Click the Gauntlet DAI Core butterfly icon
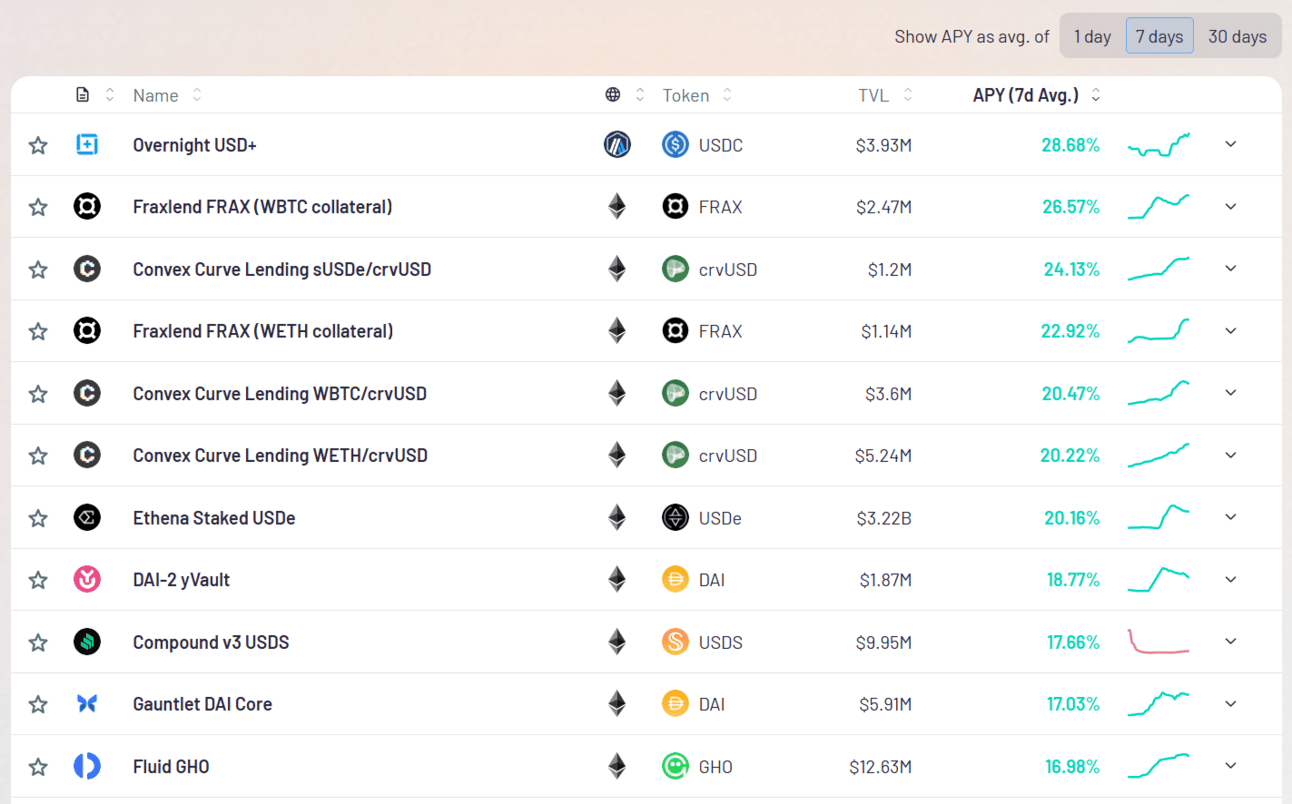Screen dimensions: 1292x804 (x=87, y=704)
